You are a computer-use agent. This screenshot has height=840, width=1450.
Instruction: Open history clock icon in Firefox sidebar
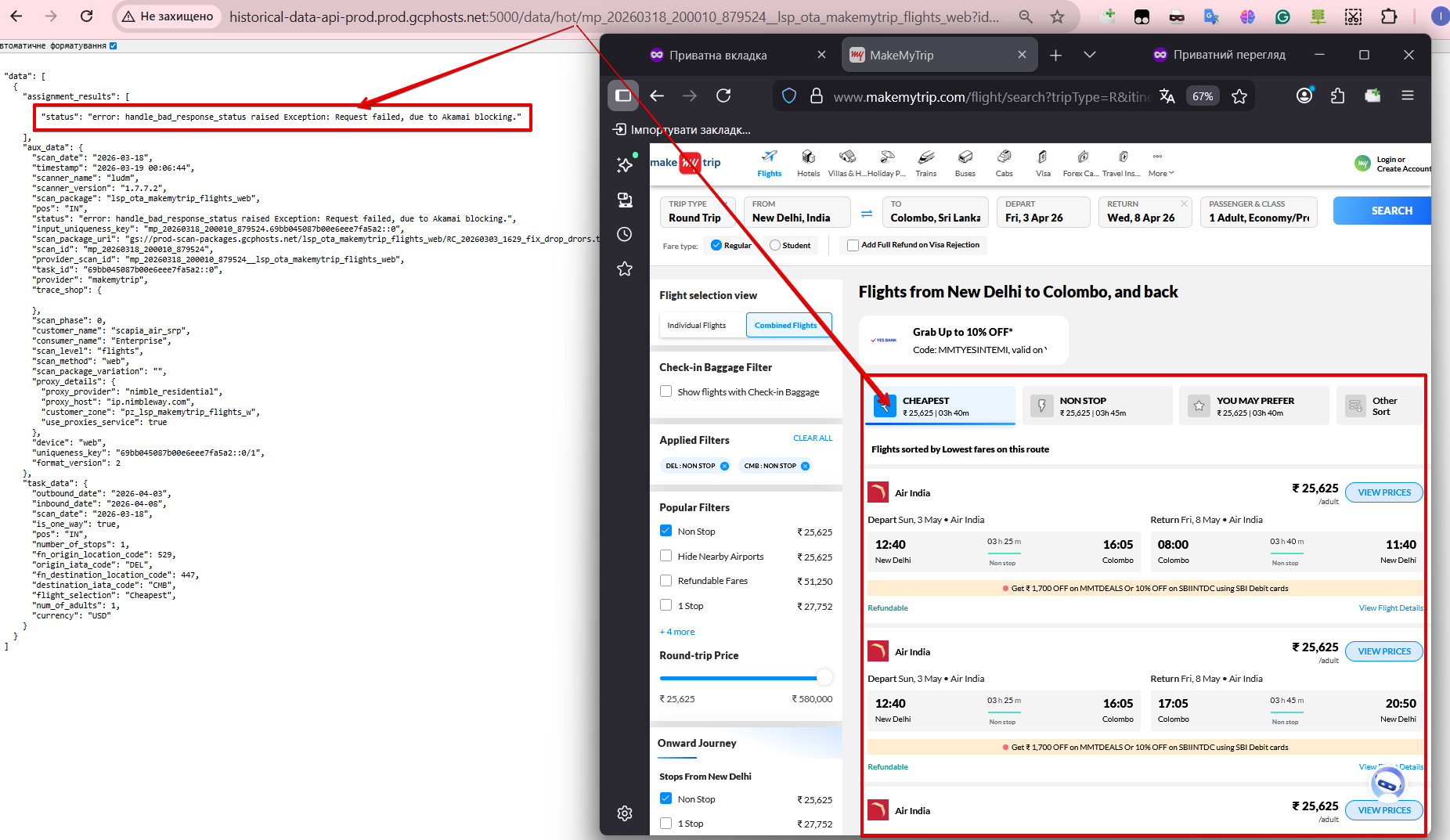click(x=625, y=234)
